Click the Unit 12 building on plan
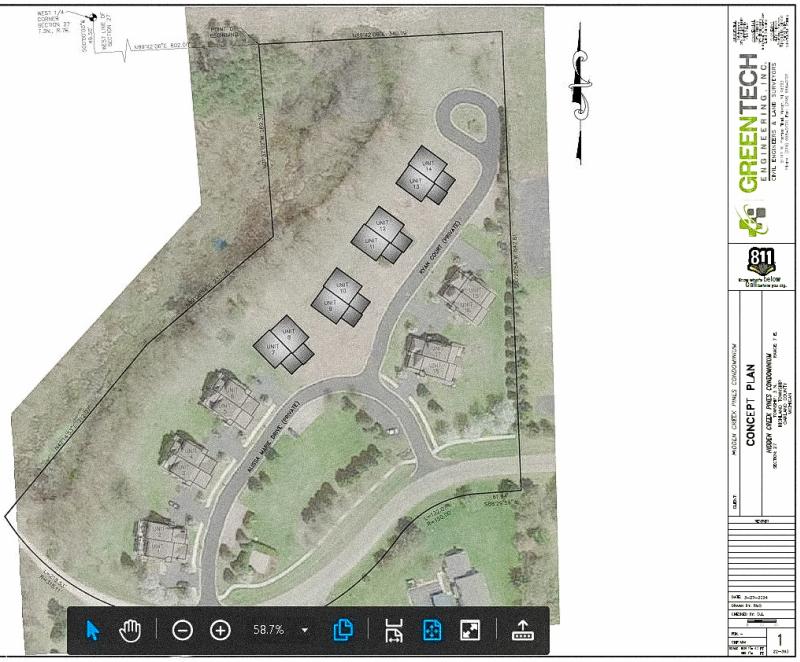 pyautogui.click(x=381, y=228)
